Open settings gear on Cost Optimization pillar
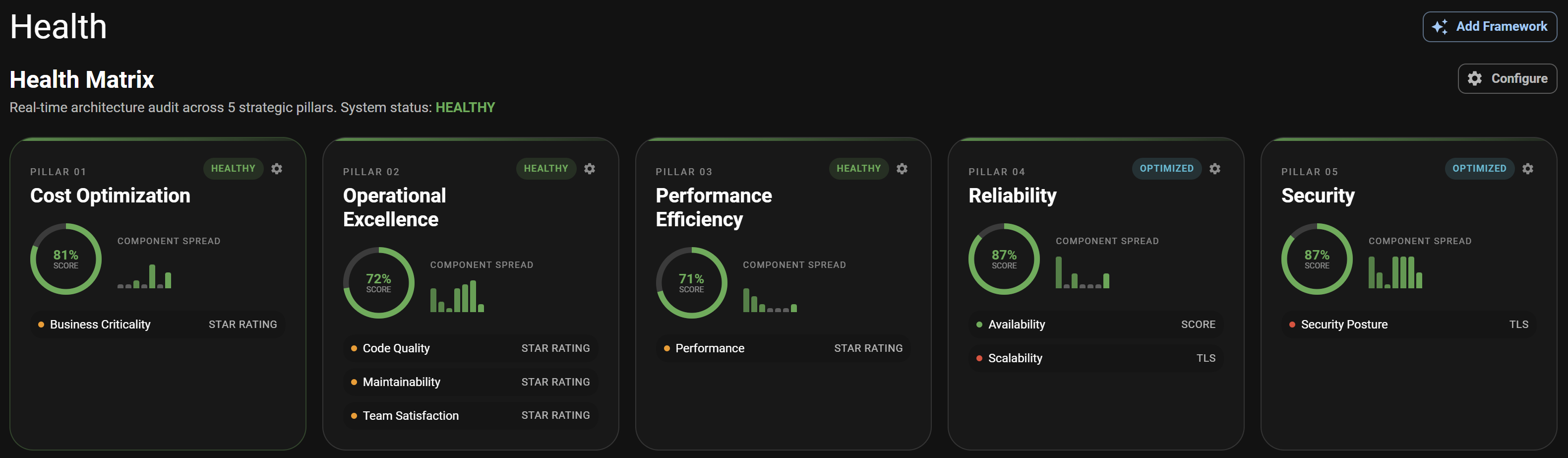1568x458 pixels. tap(277, 169)
